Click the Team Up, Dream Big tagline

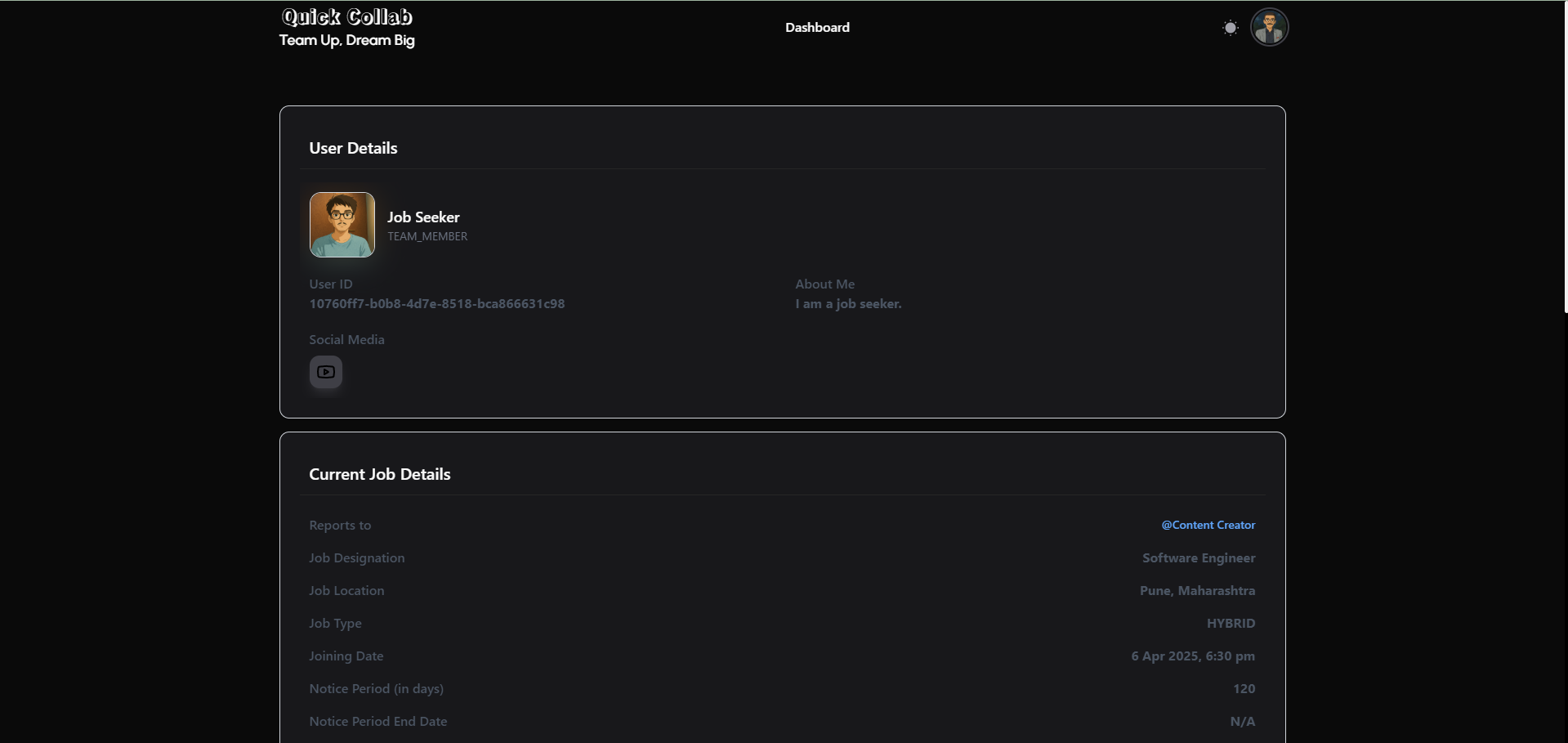click(x=346, y=40)
